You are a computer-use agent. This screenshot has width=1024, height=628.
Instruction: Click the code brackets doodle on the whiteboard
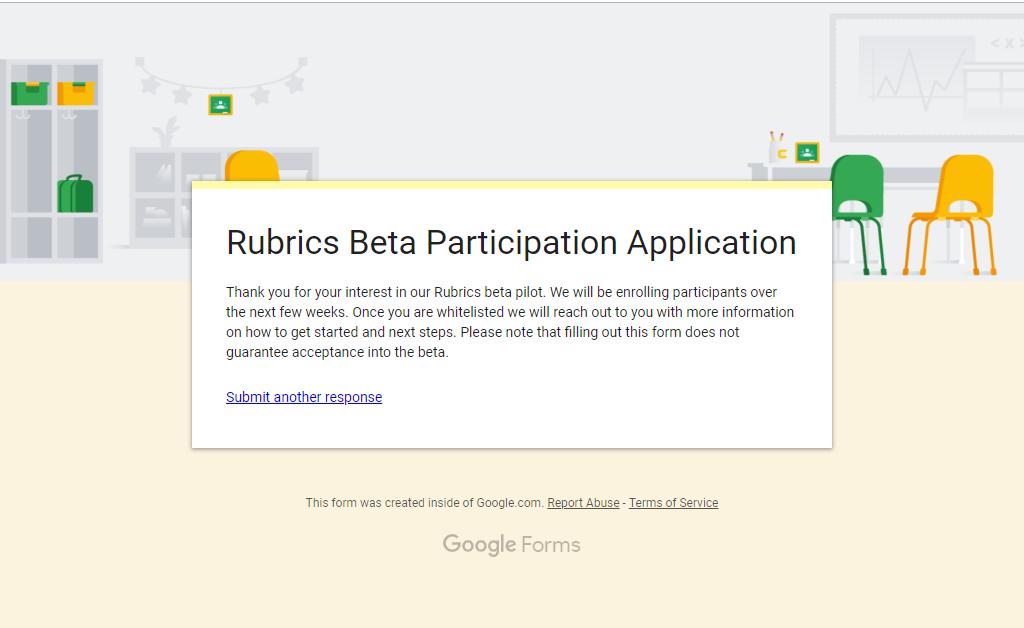point(1008,43)
